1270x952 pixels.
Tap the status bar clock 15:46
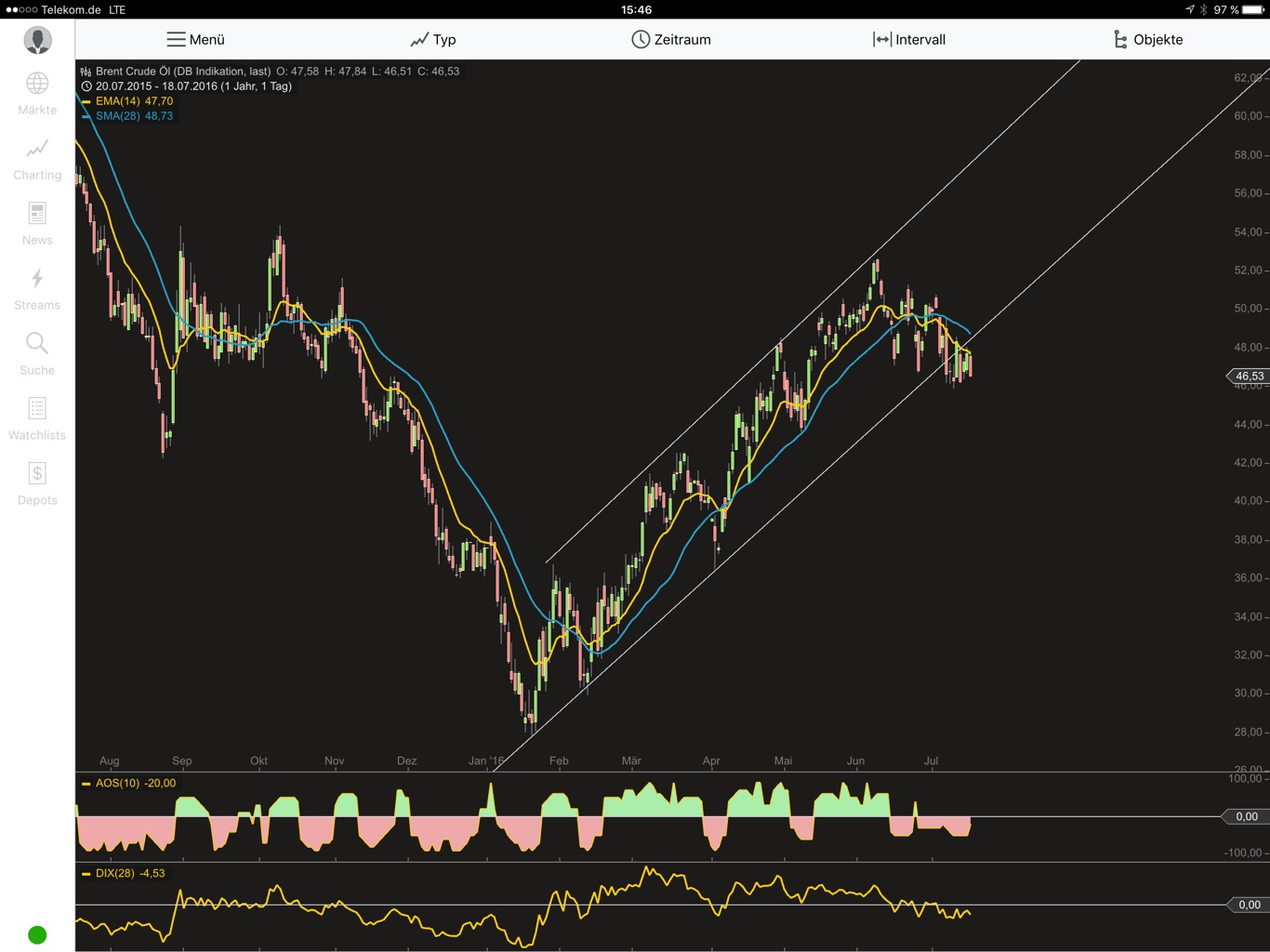pos(636,9)
